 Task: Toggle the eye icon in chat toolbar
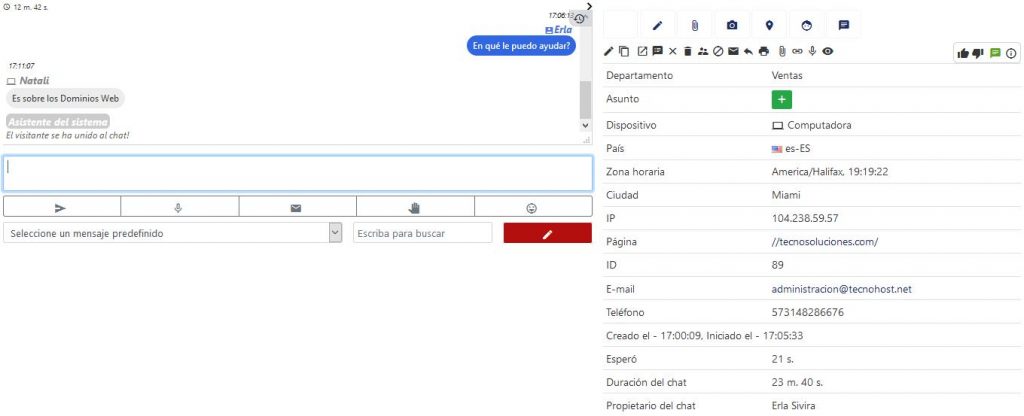[828, 51]
